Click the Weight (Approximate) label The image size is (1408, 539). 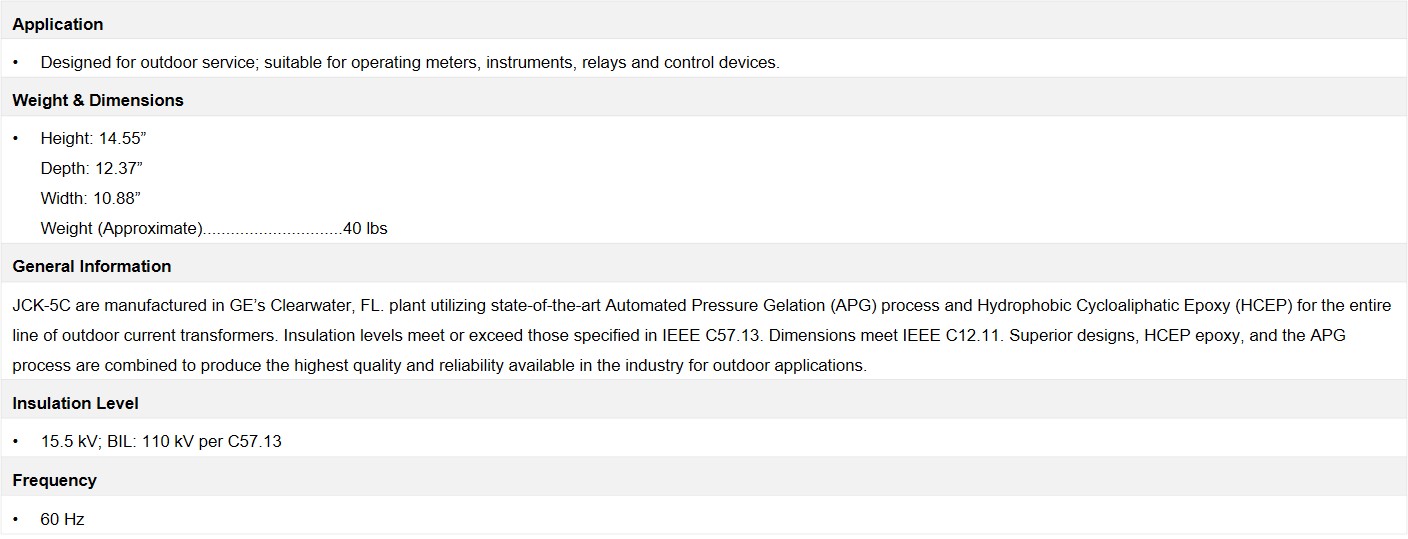point(121,228)
